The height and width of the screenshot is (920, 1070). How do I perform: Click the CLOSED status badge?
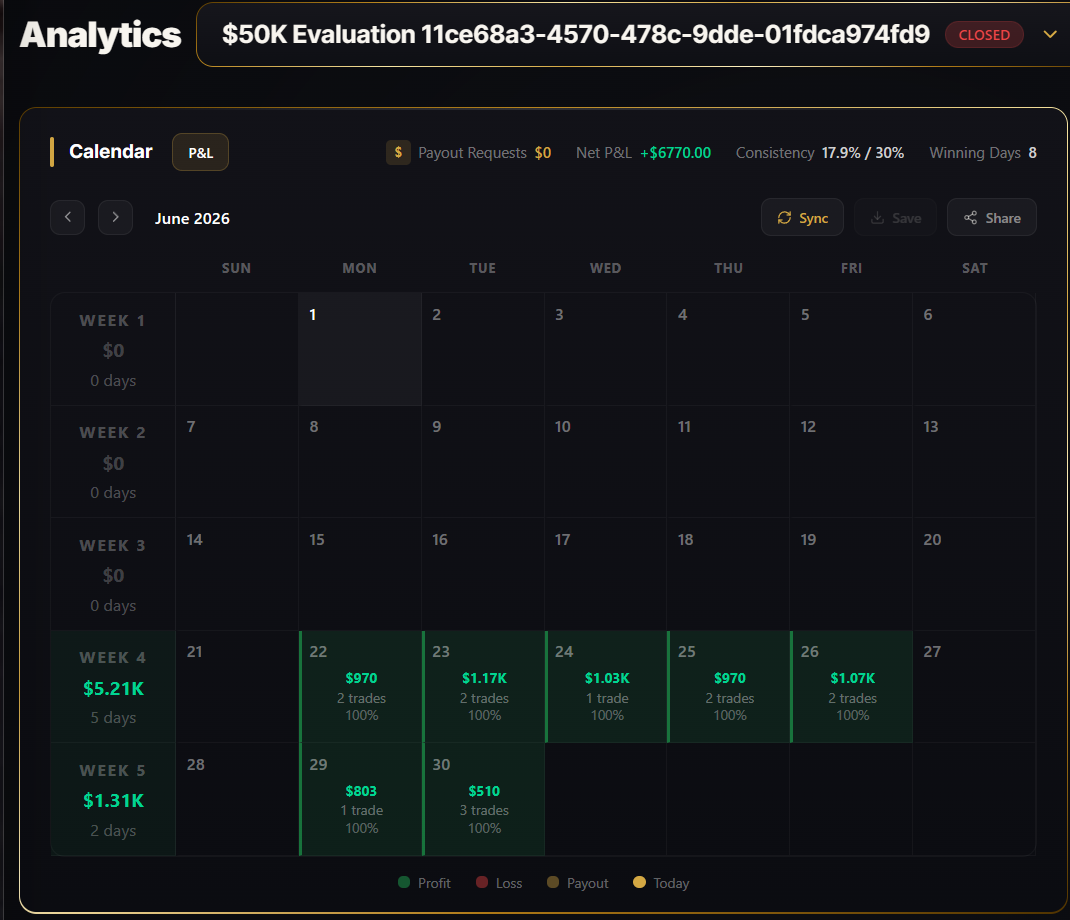984,35
